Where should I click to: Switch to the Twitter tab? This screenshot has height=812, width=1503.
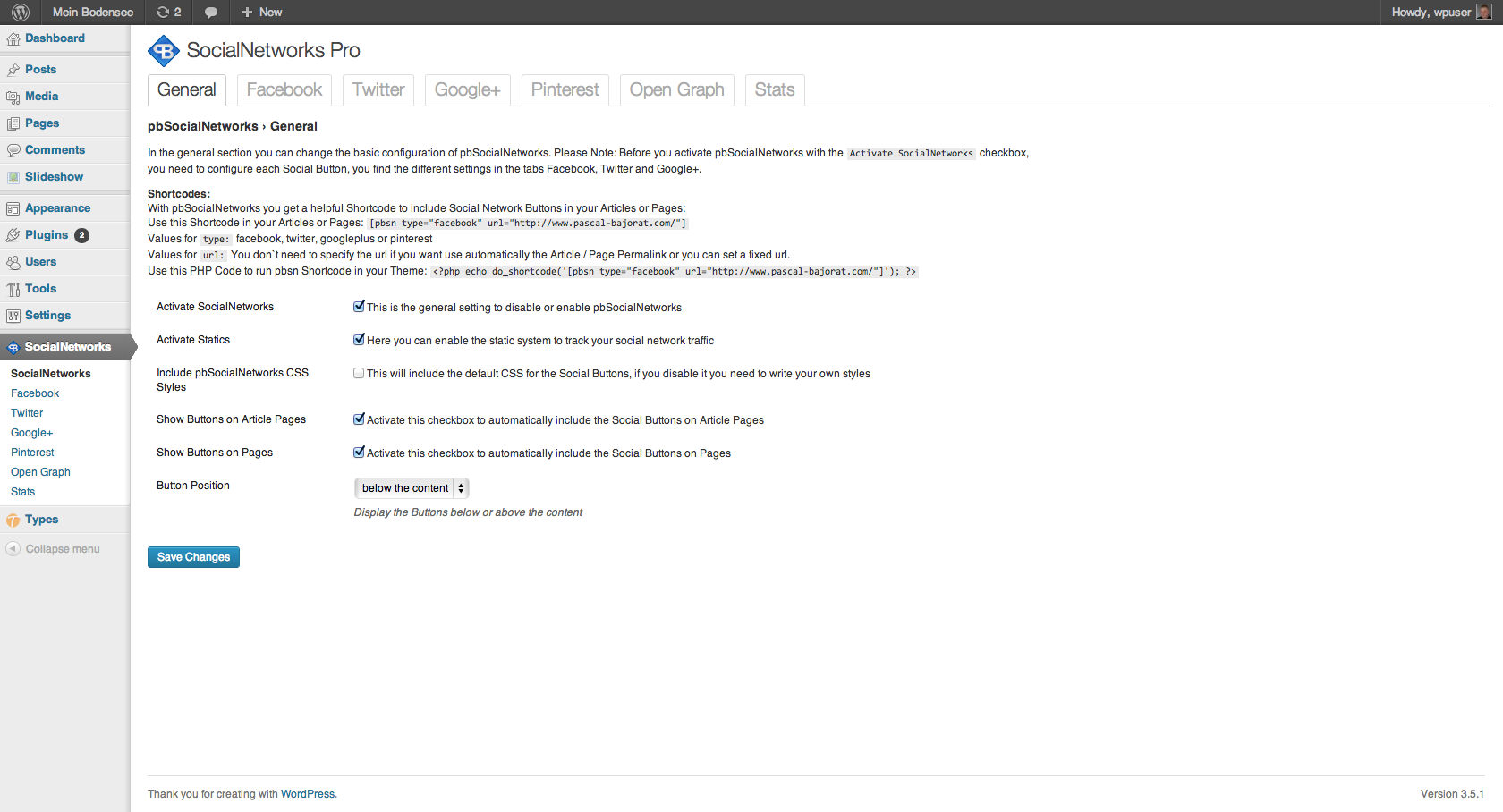click(378, 90)
